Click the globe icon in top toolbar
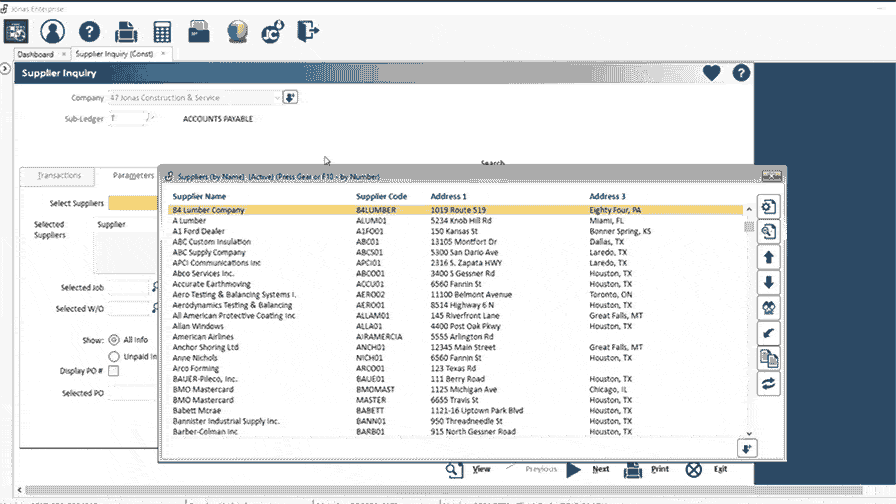This screenshot has width=896, height=504. tap(237, 31)
